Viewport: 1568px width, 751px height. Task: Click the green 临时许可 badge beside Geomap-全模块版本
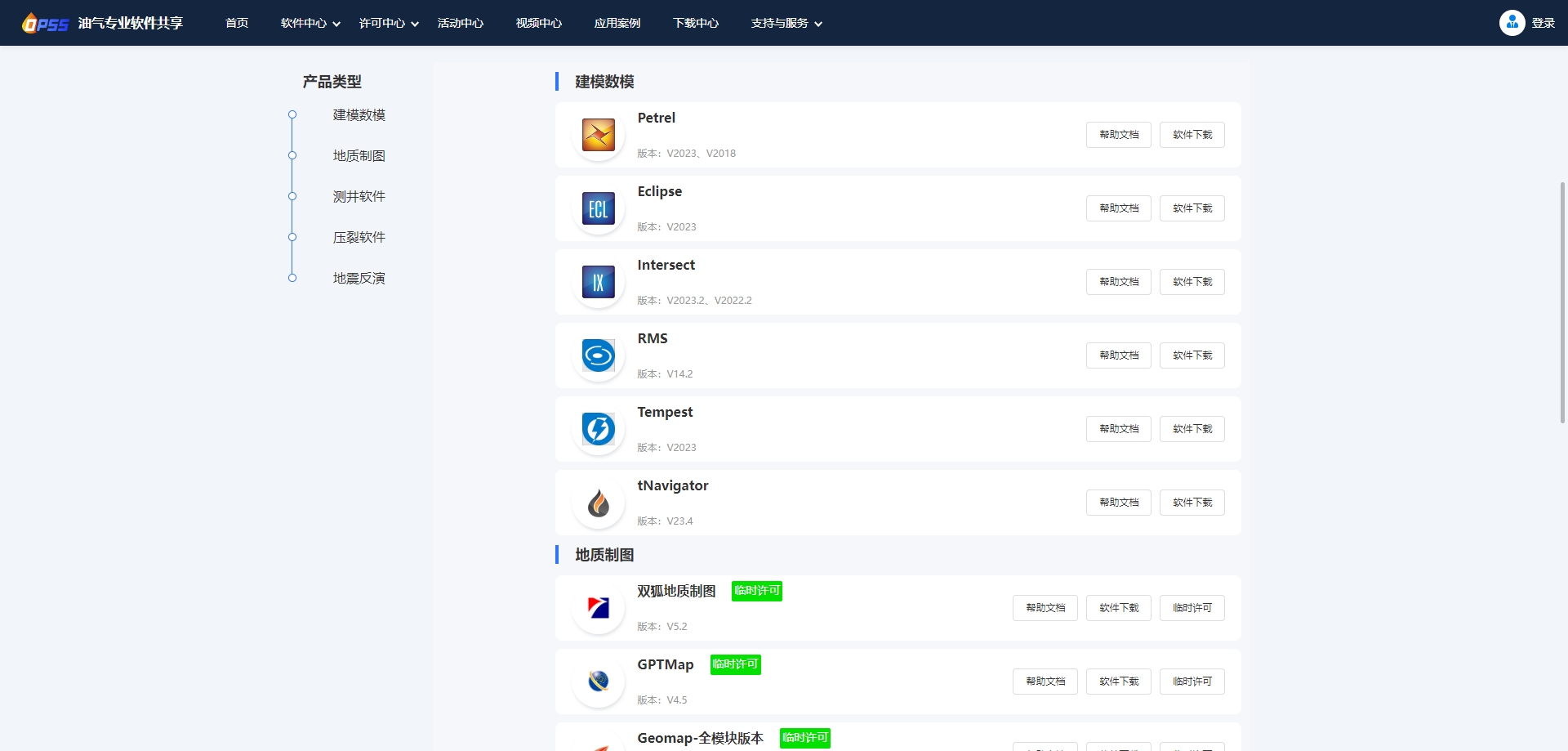805,738
